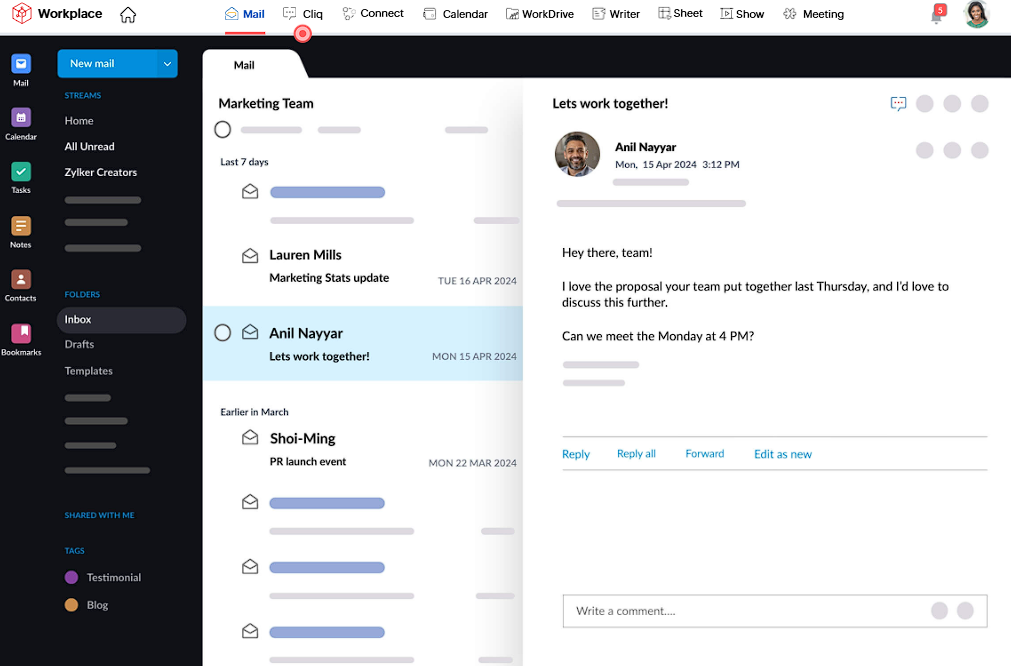Screen dimensions: 1011x666
Task: Open the Sheet app from the top bar
Action: [x=680, y=13]
